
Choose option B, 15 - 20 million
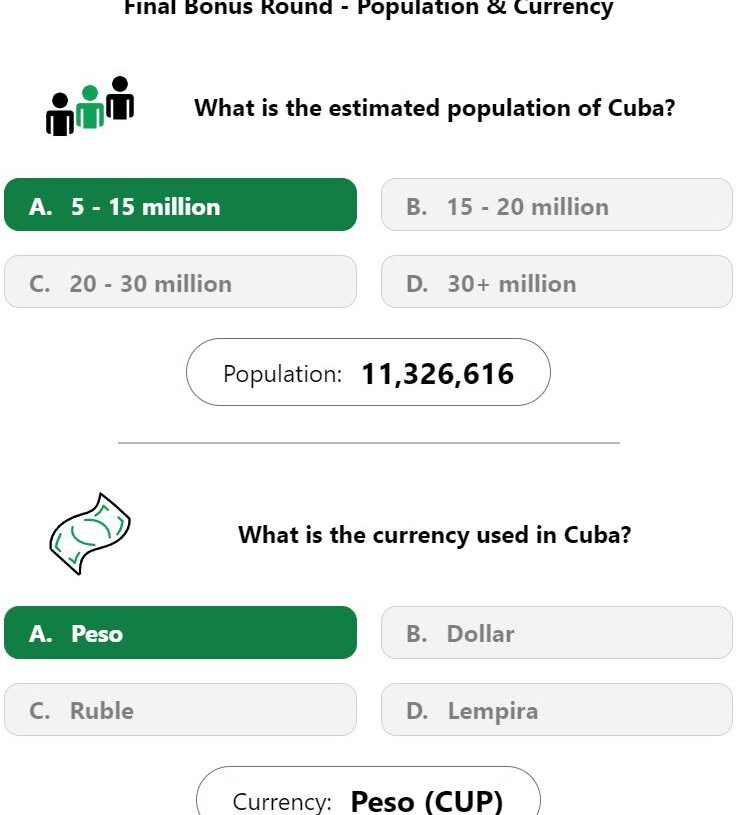556,206
